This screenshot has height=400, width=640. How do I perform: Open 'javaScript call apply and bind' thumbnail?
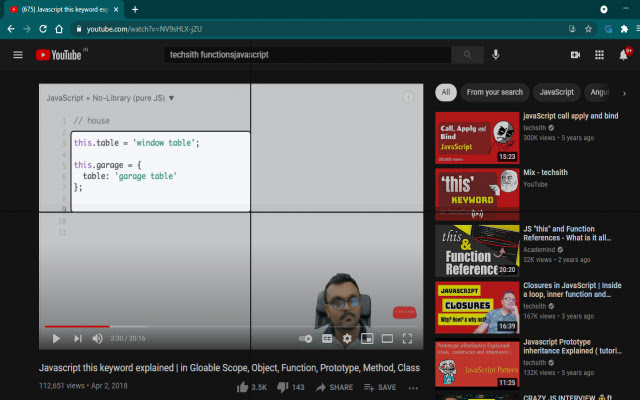(476, 137)
